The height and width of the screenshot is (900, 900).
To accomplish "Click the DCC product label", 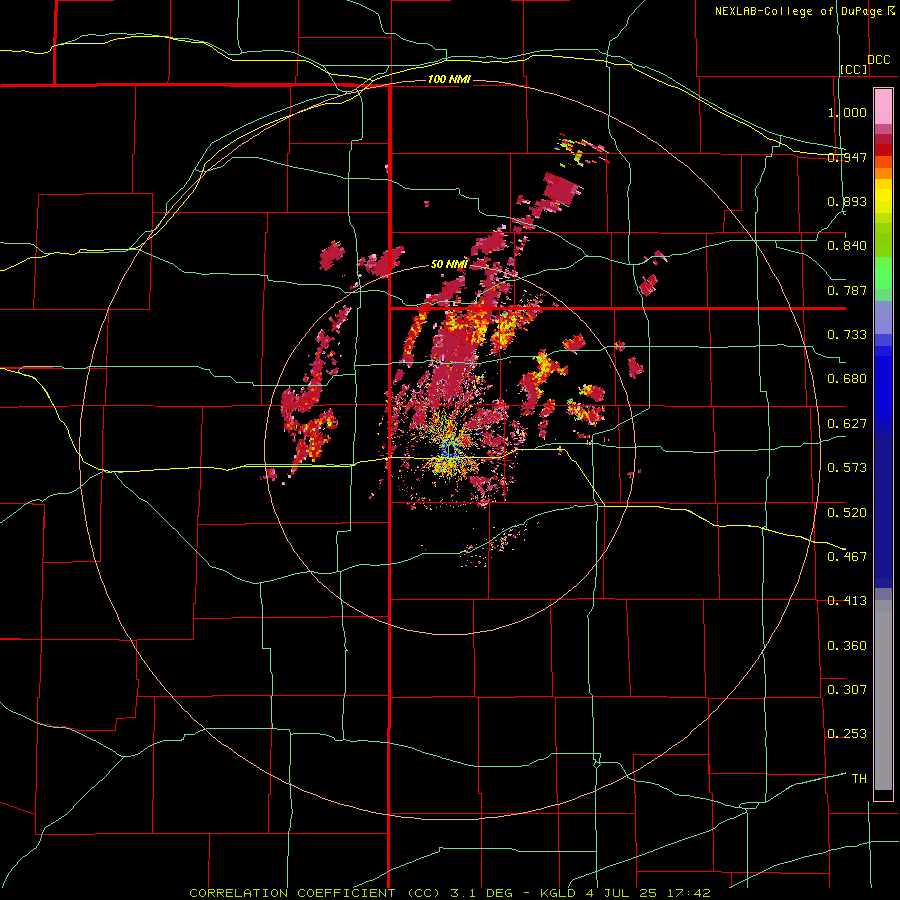I will tap(878, 60).
